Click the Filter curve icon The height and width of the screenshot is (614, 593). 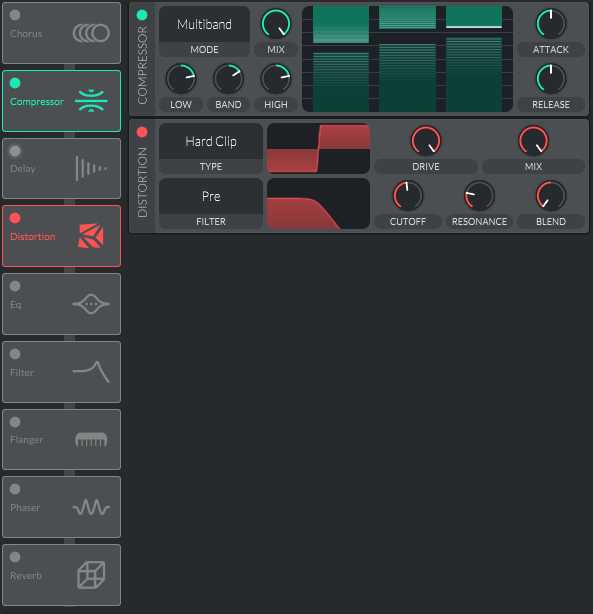[x=91, y=372]
